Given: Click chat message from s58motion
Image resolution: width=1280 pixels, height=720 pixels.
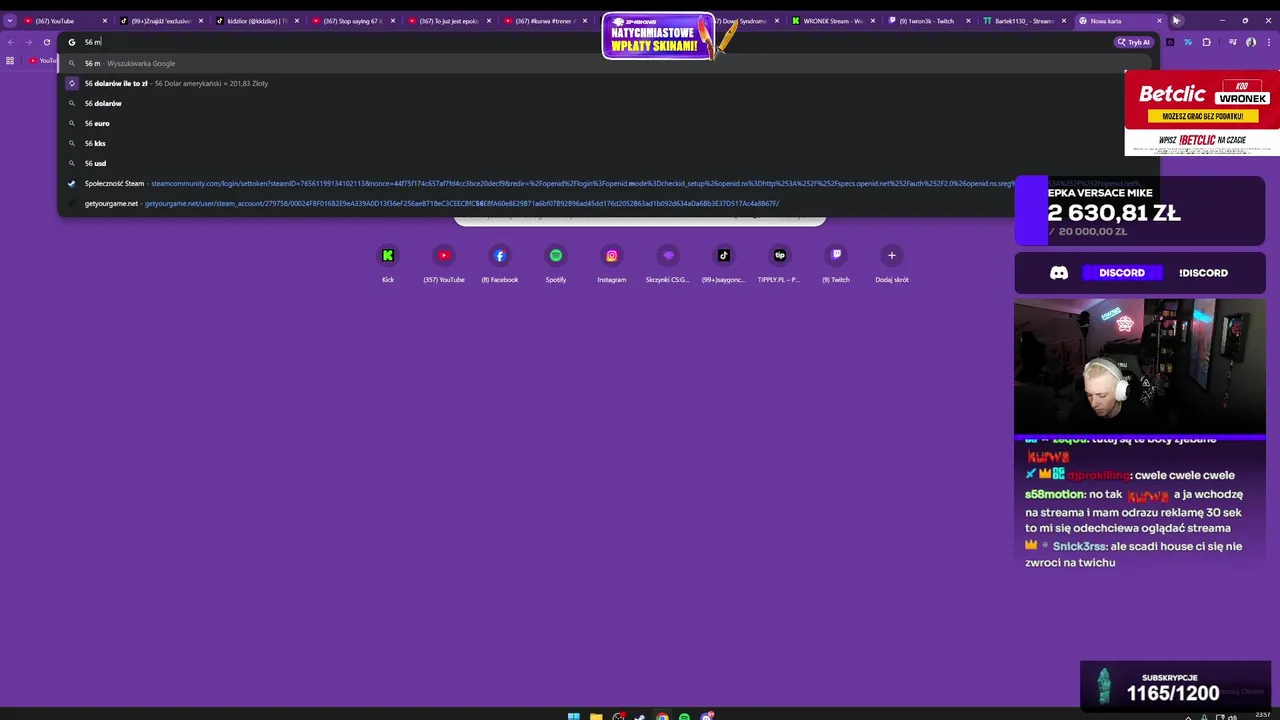Looking at the screenshot, I should pyautogui.click(x=1134, y=511).
